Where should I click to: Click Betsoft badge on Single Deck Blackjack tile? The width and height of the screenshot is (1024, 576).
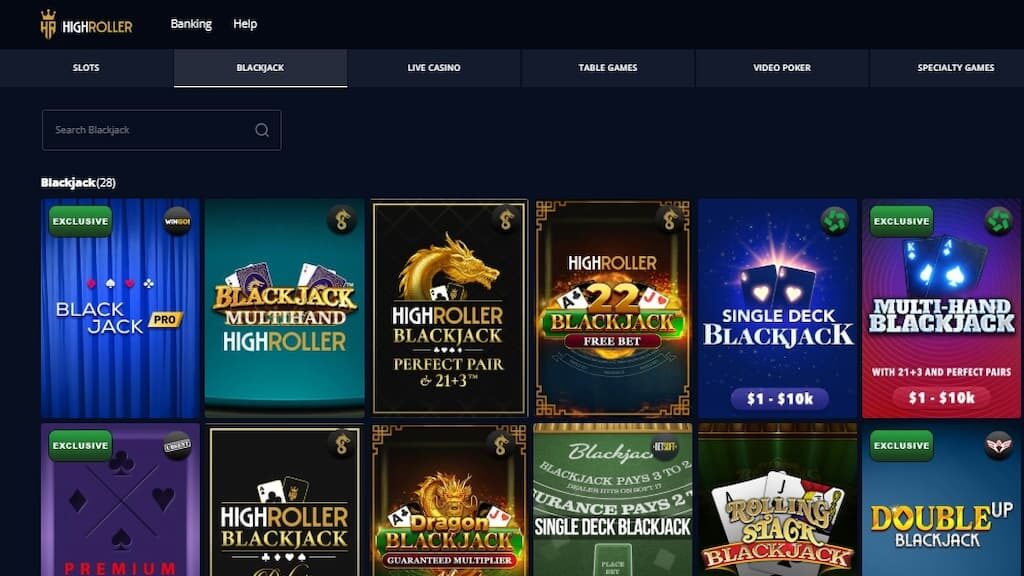coord(664,447)
